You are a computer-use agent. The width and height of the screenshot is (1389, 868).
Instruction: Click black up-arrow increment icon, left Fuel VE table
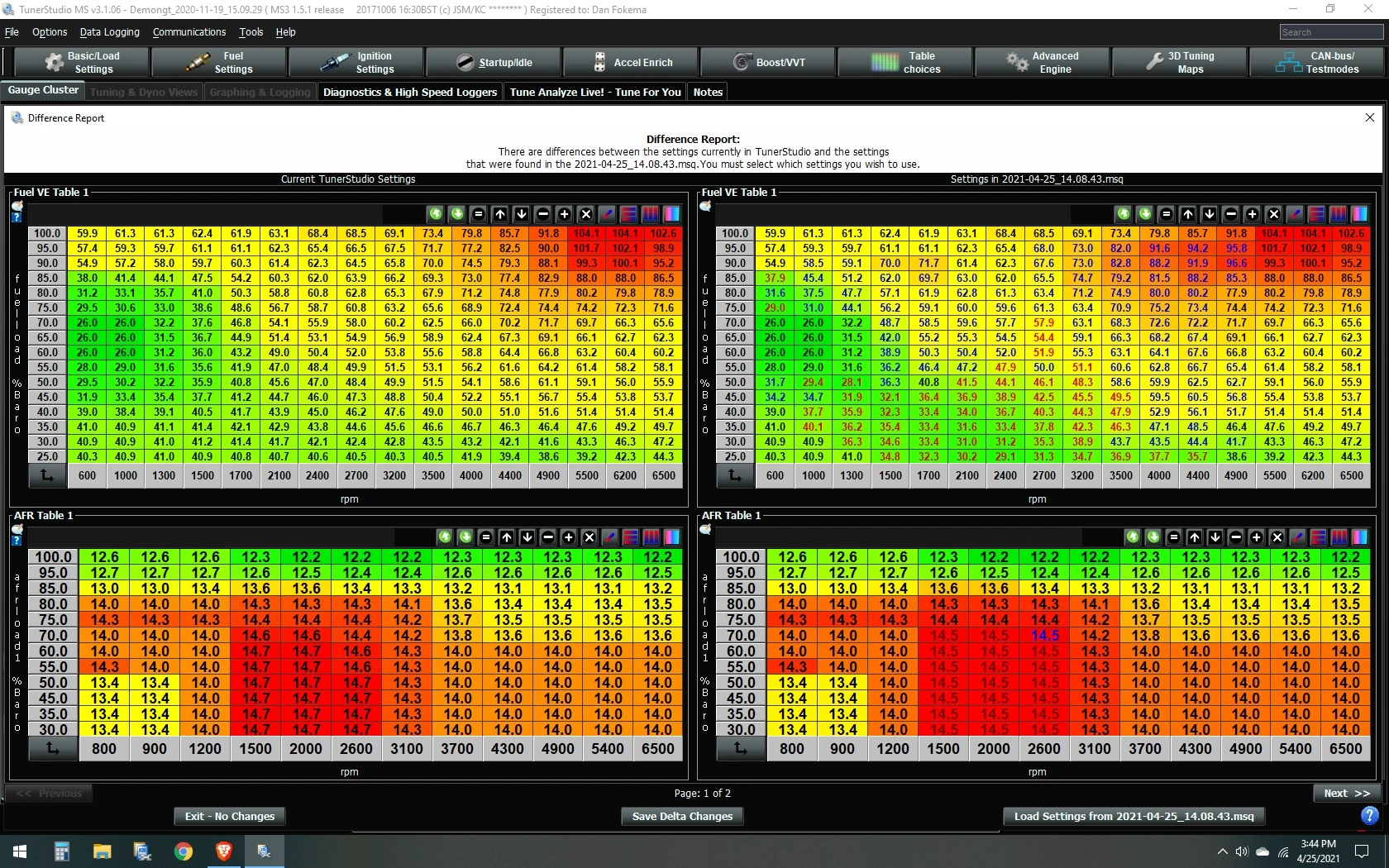500,214
